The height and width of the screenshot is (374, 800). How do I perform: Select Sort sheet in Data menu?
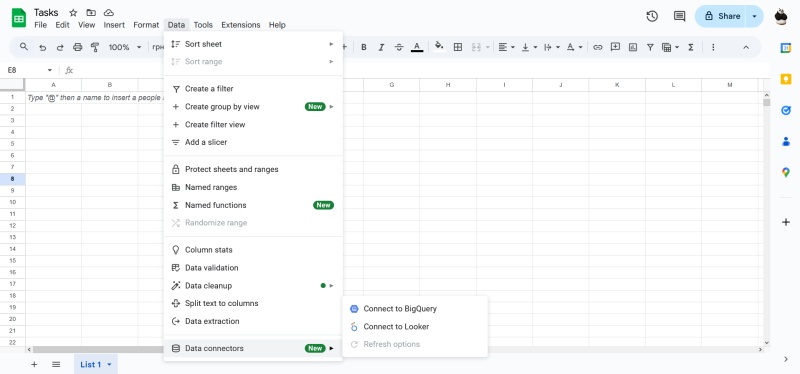tap(253, 44)
